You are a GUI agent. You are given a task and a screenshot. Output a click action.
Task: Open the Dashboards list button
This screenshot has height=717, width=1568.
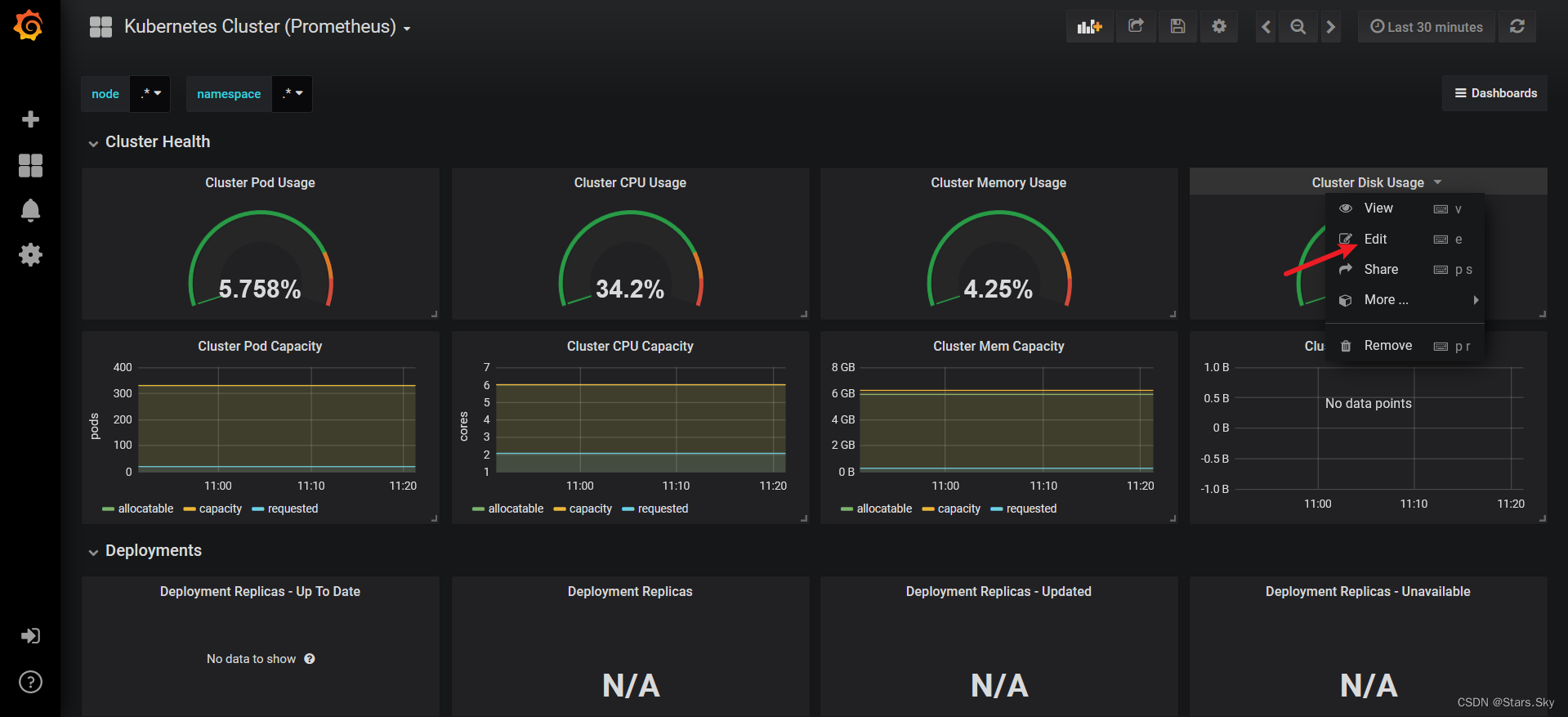click(1495, 93)
